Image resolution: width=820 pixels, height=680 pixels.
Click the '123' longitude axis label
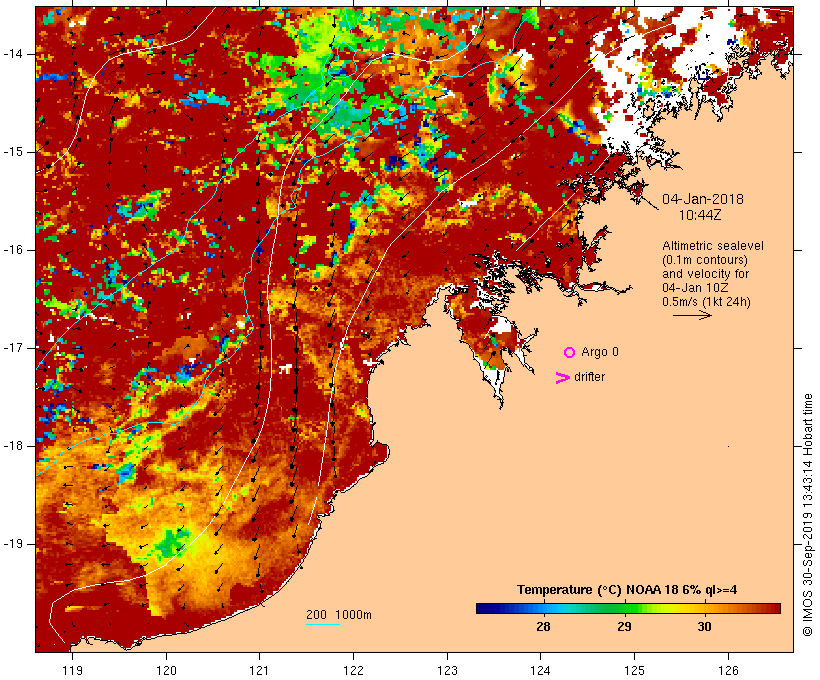pos(447,671)
